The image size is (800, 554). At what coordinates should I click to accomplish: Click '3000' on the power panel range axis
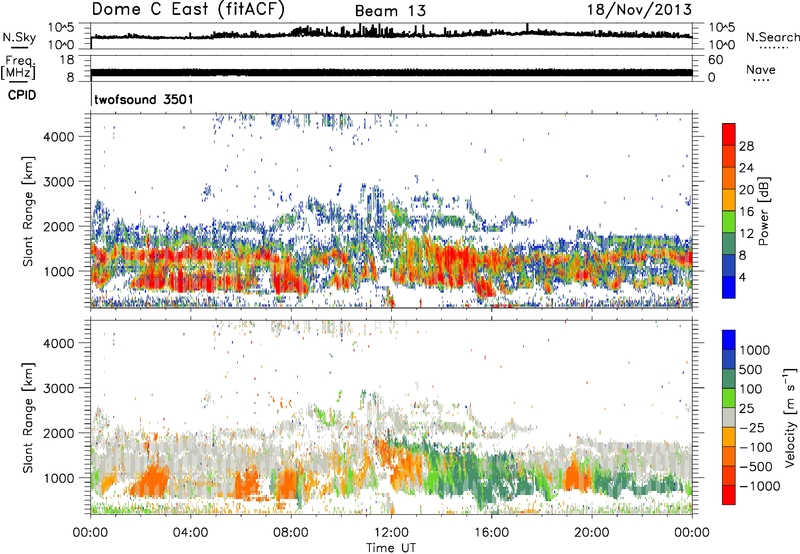[59, 182]
